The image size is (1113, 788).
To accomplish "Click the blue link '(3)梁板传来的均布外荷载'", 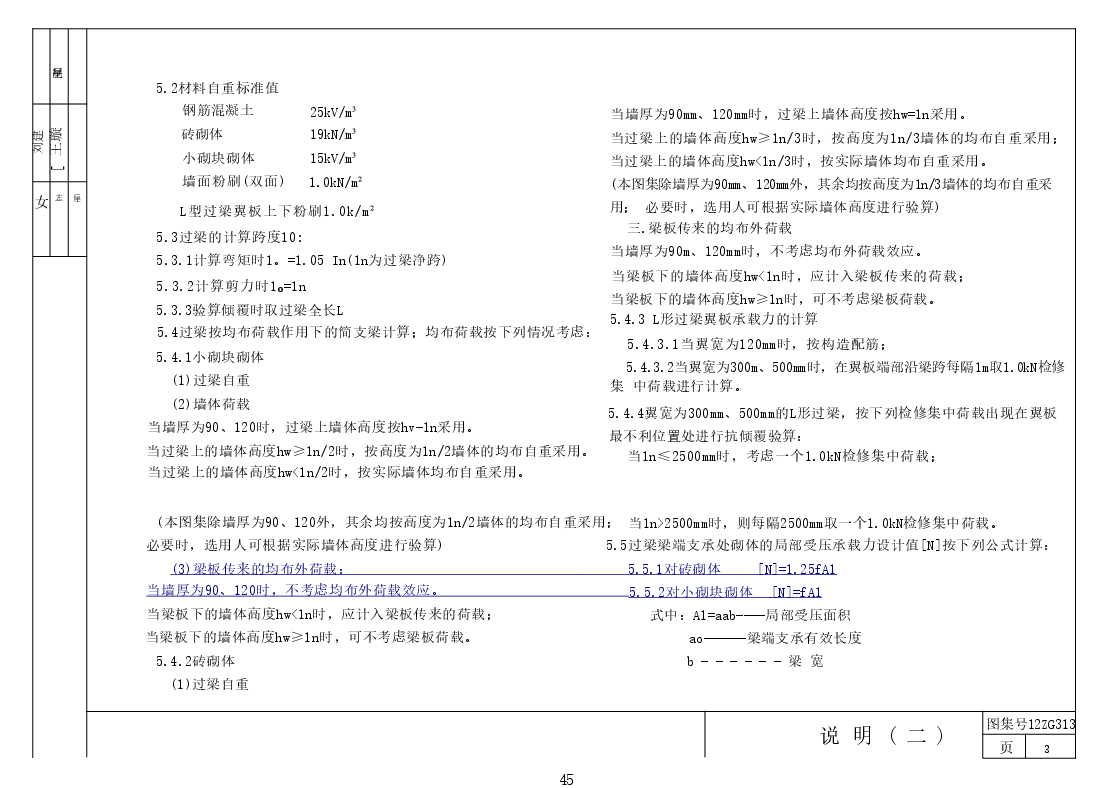I will coord(258,569).
